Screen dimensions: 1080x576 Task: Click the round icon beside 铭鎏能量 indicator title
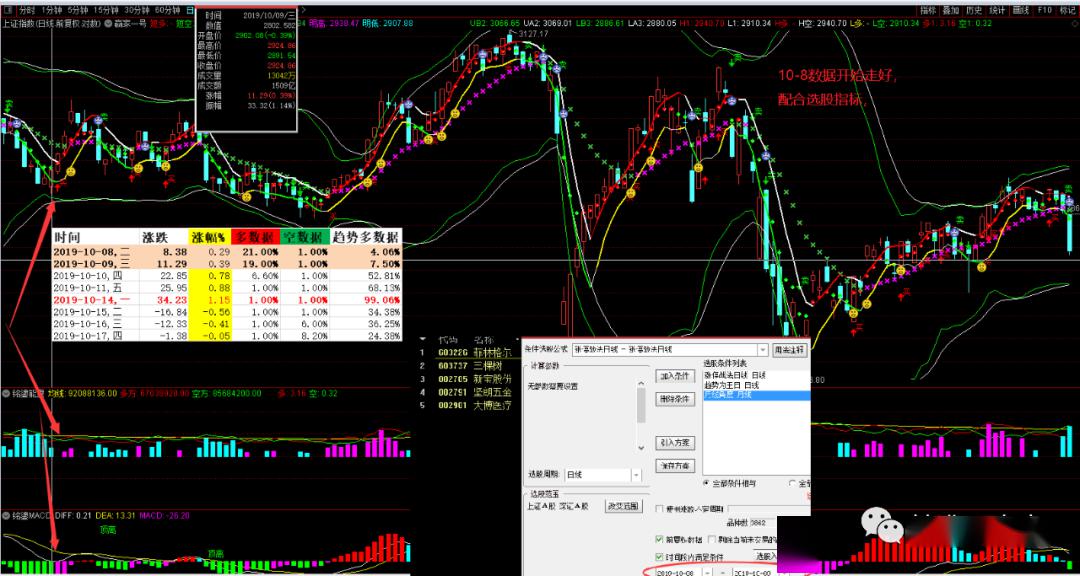[6, 394]
